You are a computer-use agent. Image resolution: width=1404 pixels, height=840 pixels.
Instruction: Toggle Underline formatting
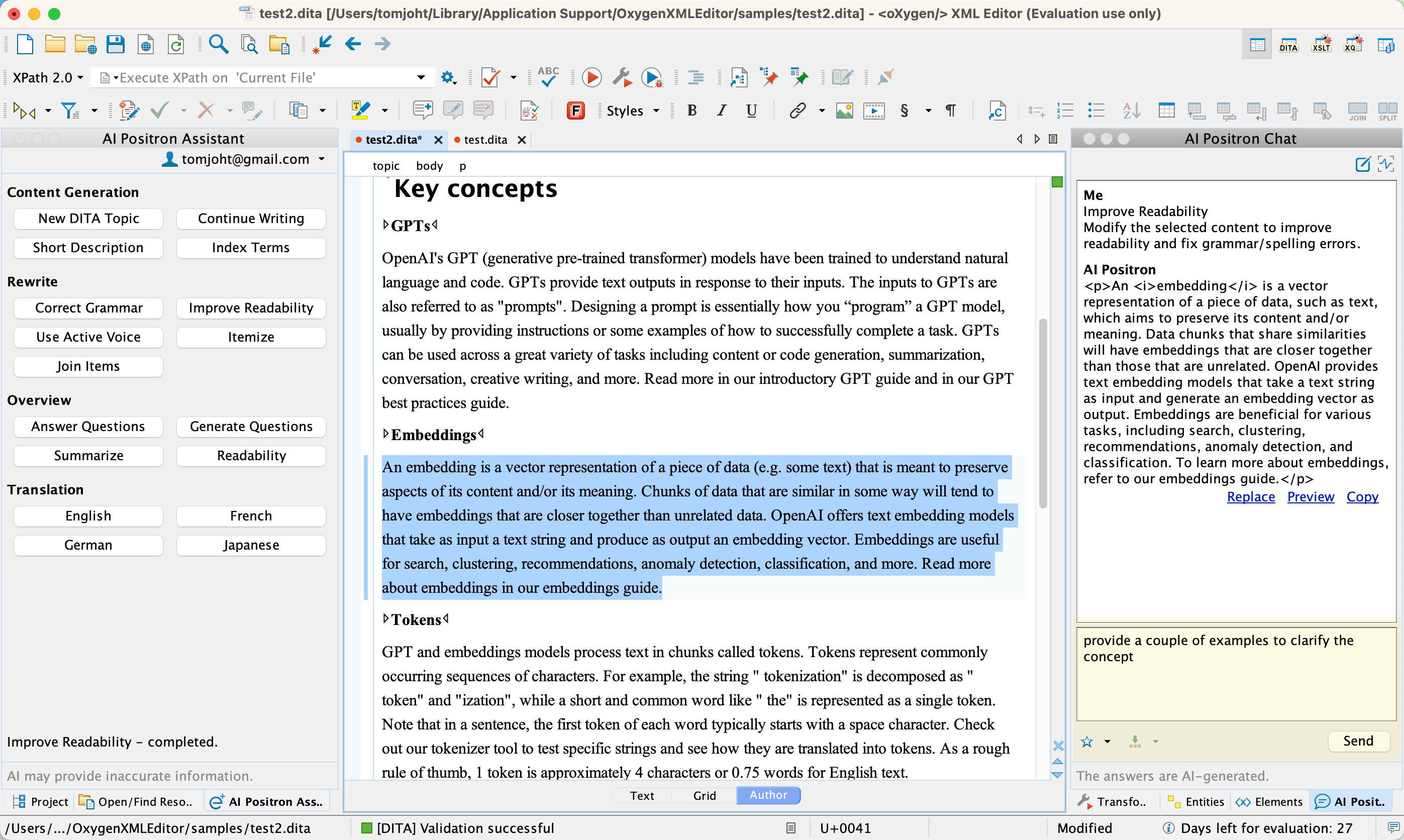pyautogui.click(x=751, y=111)
